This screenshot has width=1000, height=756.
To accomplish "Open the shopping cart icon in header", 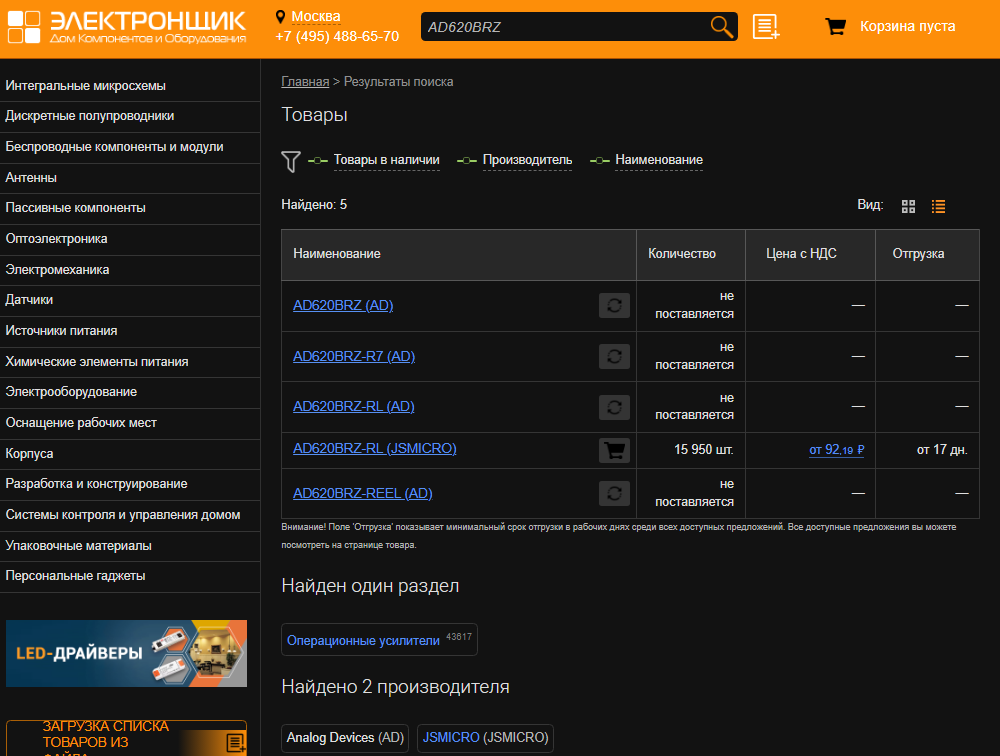I will tap(835, 26).
